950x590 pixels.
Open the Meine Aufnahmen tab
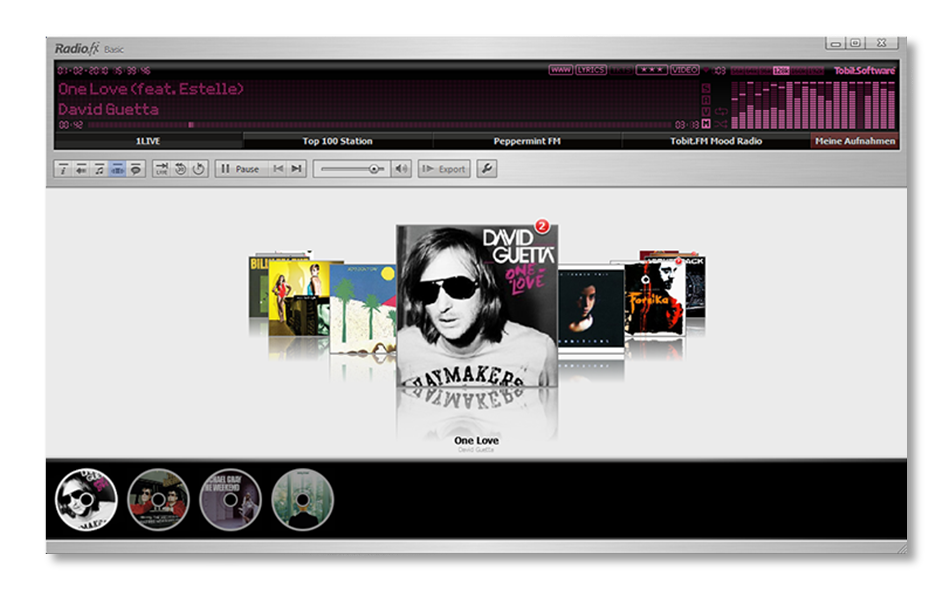point(855,141)
